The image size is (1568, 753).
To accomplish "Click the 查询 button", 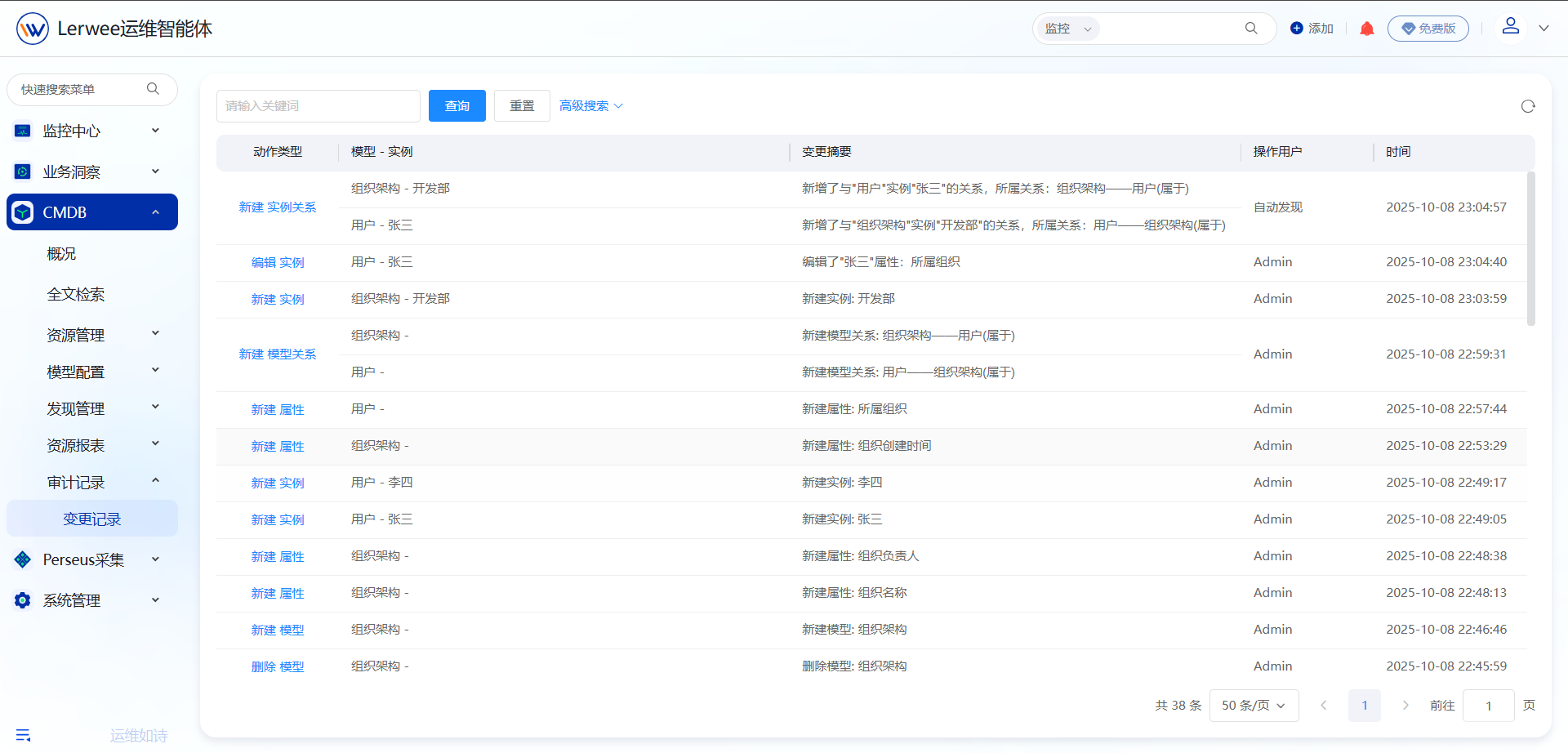I will click(457, 106).
